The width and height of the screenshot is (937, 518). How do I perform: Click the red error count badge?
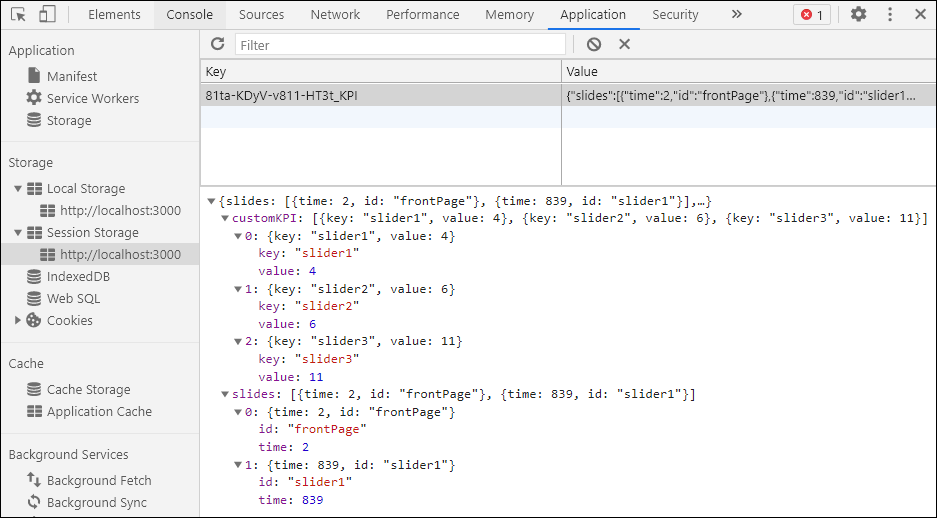coord(811,15)
